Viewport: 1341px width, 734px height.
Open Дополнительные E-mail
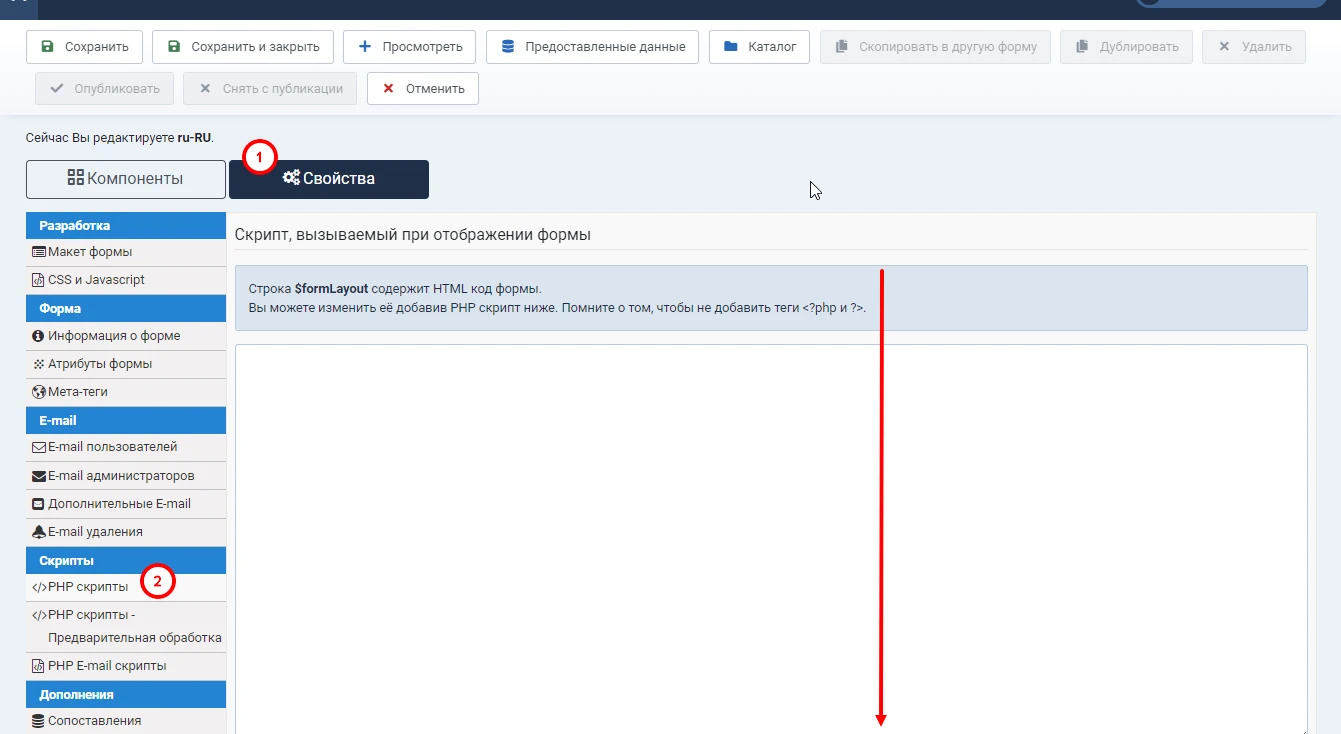point(126,504)
